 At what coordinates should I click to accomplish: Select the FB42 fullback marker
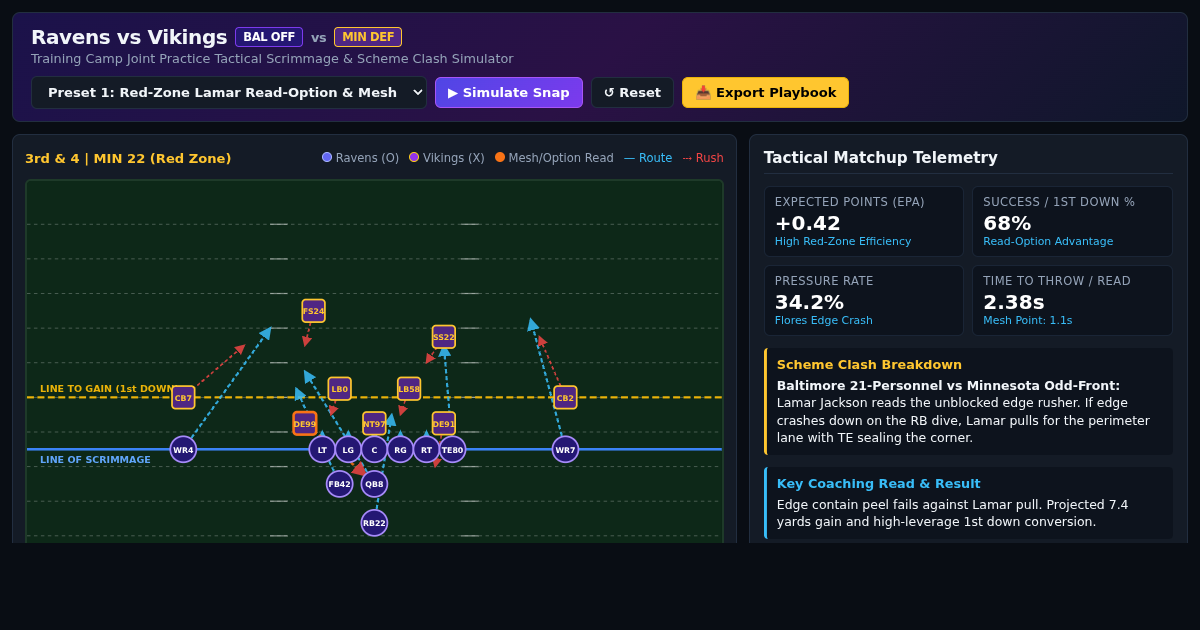click(339, 484)
